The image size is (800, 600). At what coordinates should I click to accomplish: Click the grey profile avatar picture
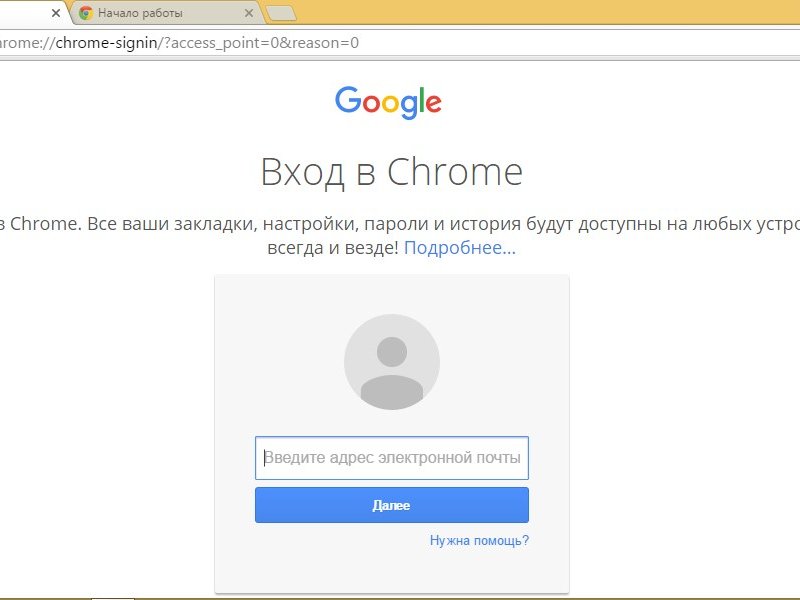coord(391,362)
